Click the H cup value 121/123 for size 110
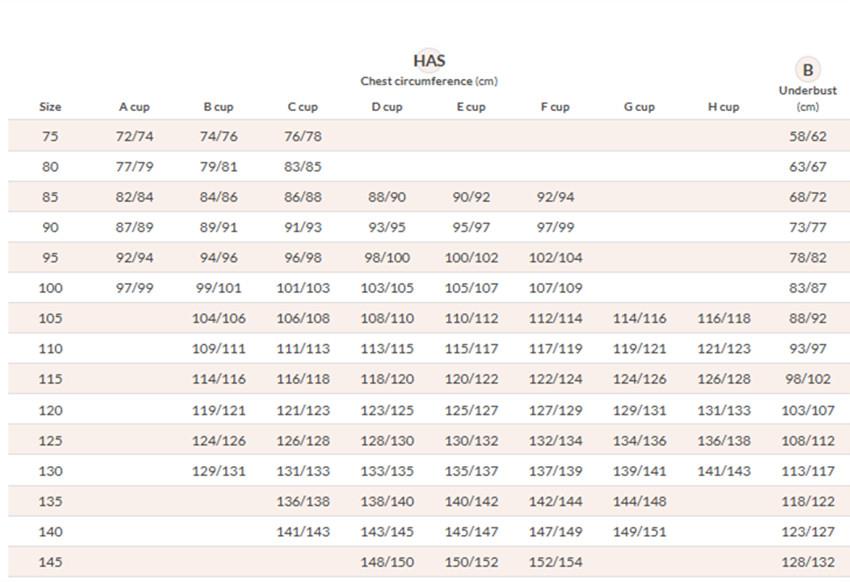This screenshot has height=582, width=850. tap(723, 349)
